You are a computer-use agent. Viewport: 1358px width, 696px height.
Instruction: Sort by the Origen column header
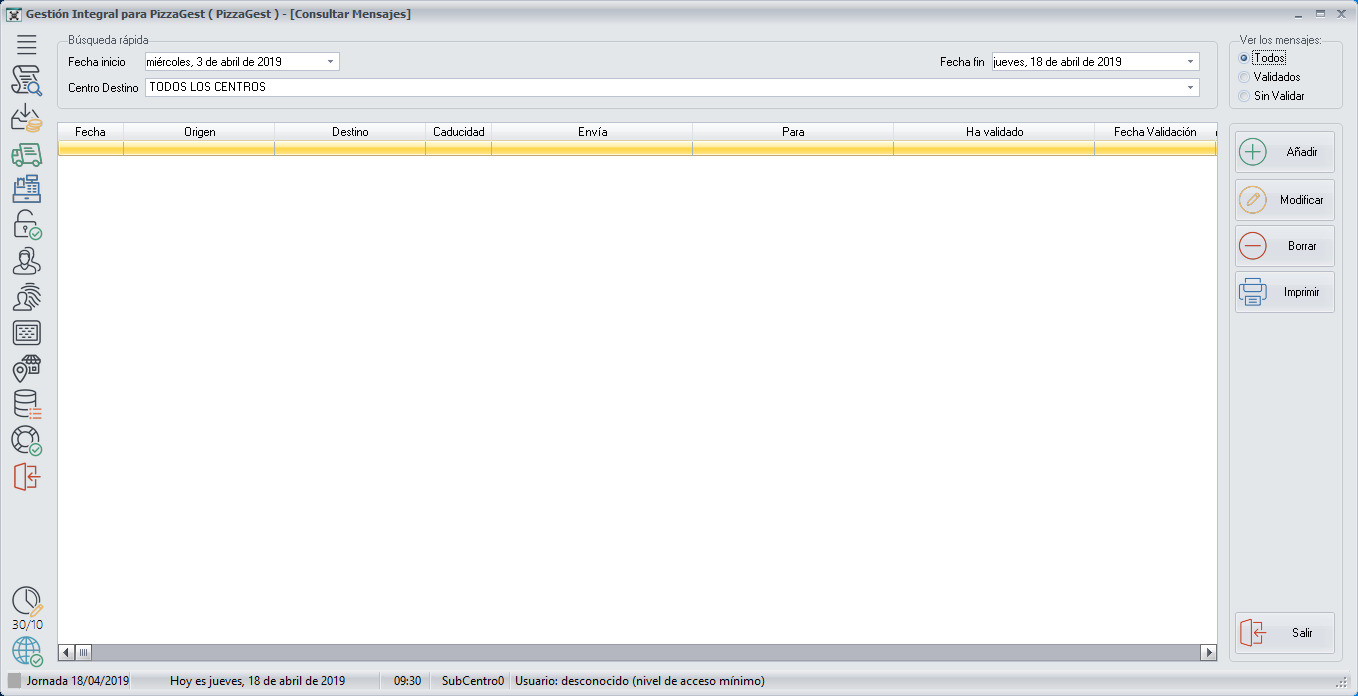pyautogui.click(x=199, y=132)
